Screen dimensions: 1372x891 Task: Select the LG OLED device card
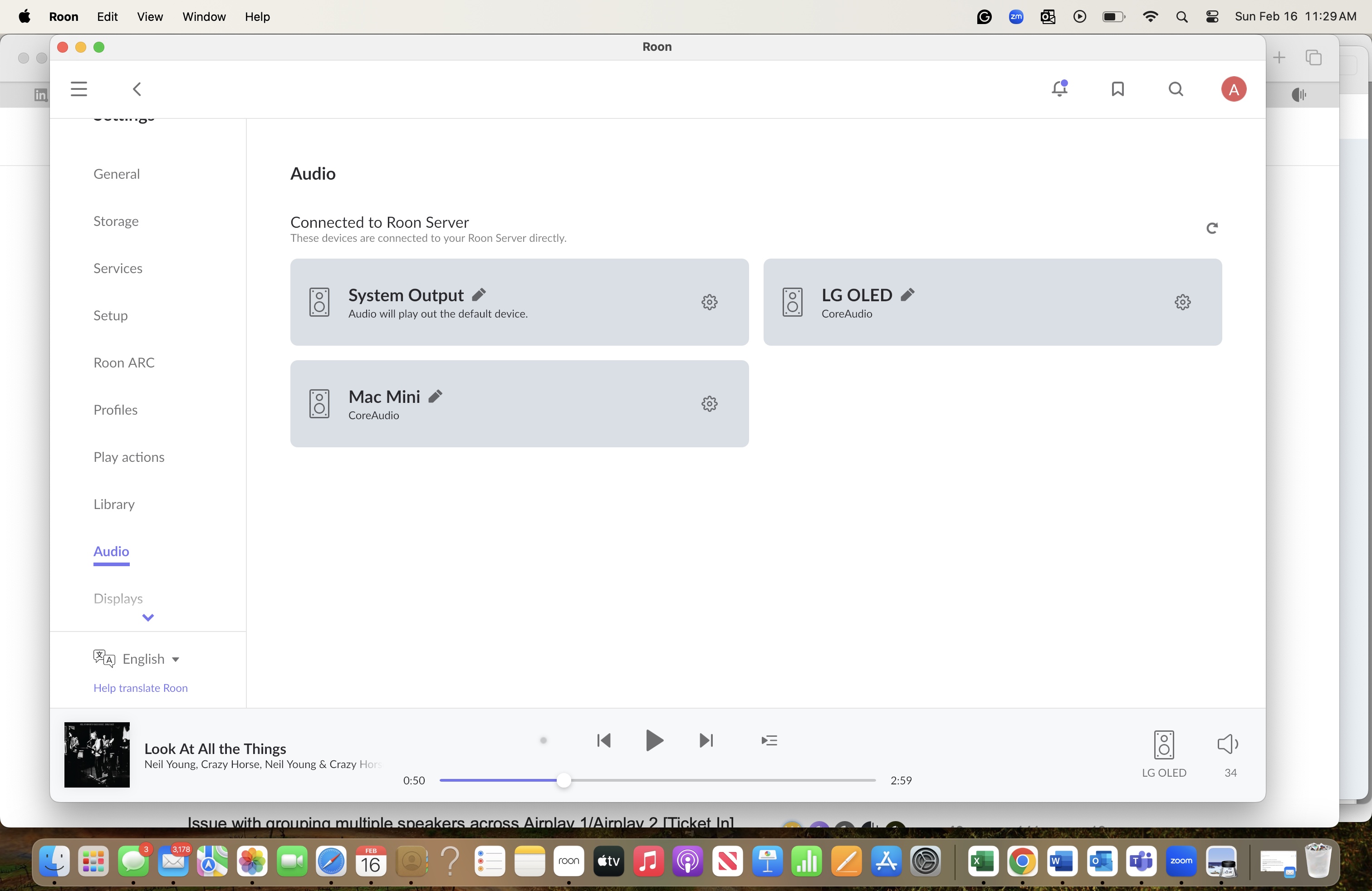coord(992,302)
